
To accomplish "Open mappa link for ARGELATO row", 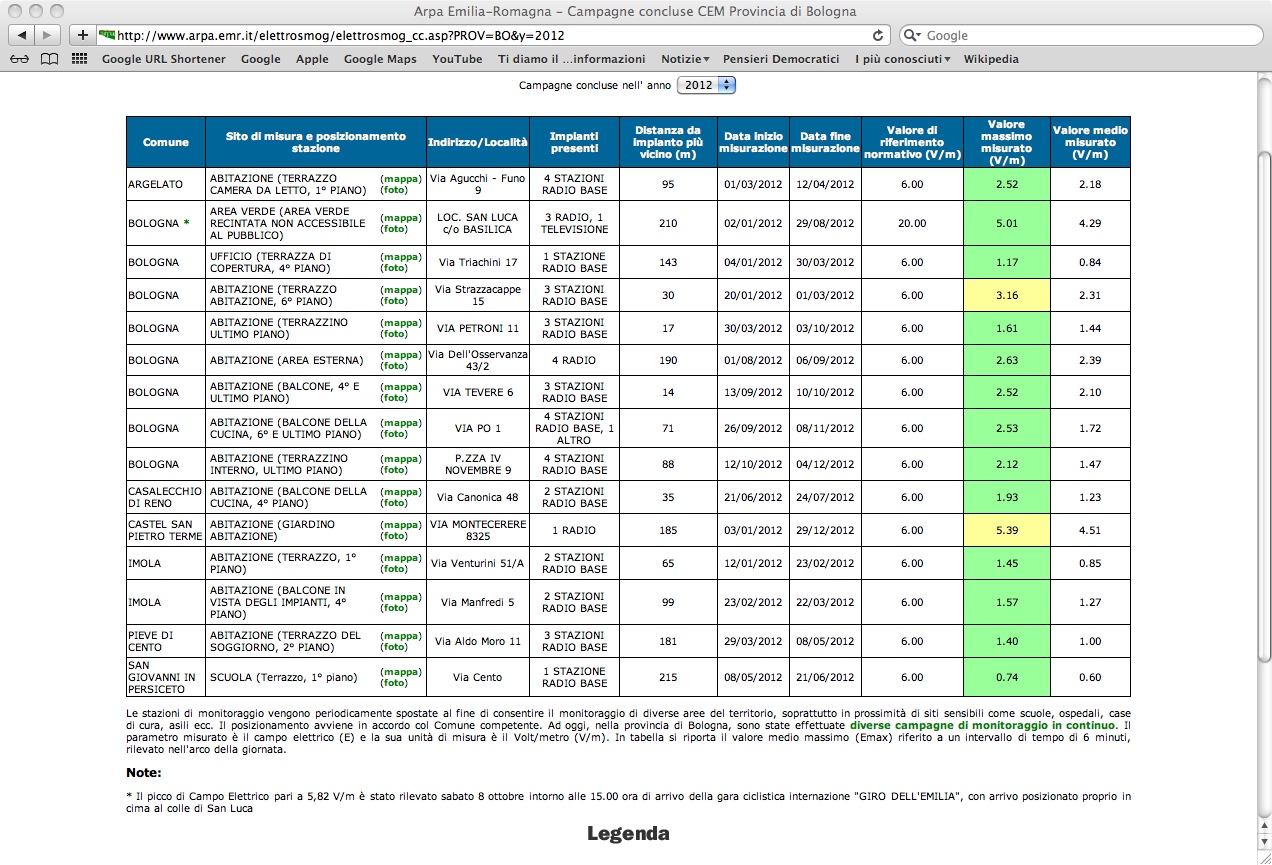I will pos(401,178).
